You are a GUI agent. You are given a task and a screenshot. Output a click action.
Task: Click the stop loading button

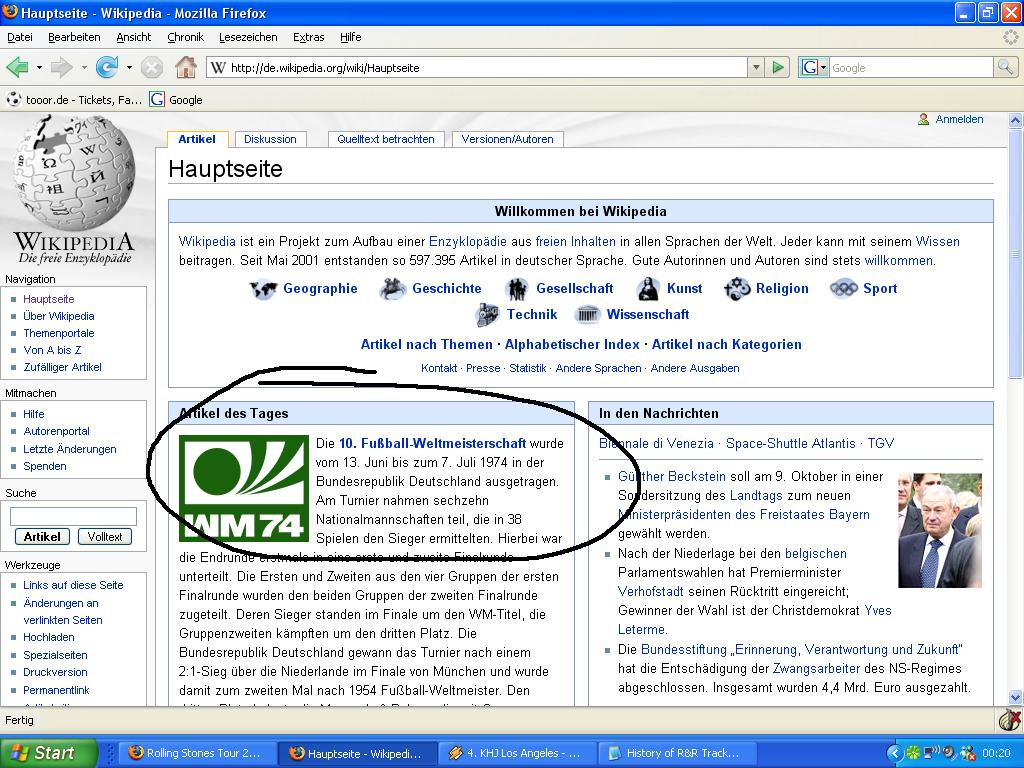click(152, 68)
